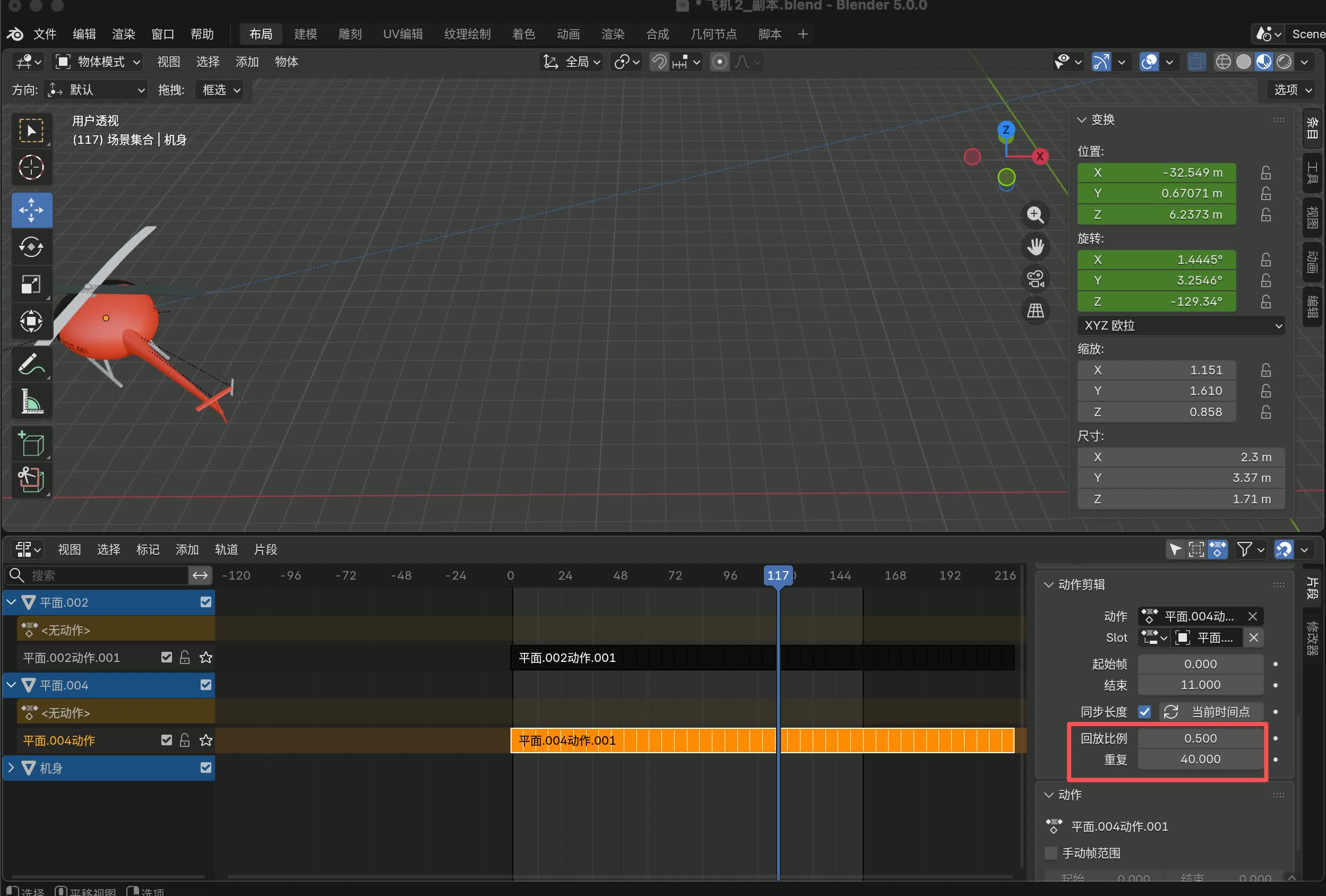This screenshot has height=896, width=1326.
Task: Open the 动画 workspace tab
Action: pyautogui.click(x=567, y=35)
